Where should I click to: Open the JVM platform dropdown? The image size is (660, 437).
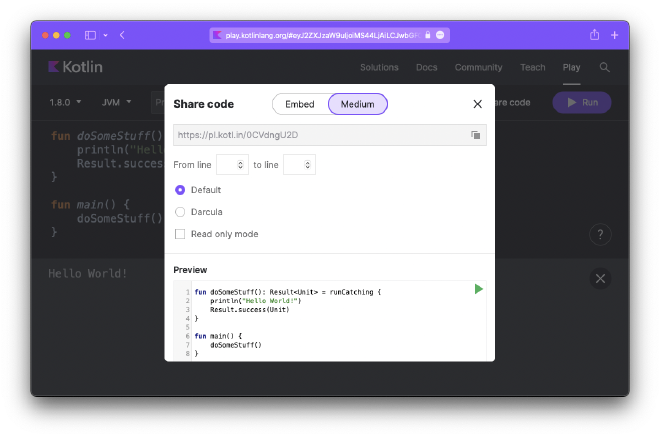116,102
